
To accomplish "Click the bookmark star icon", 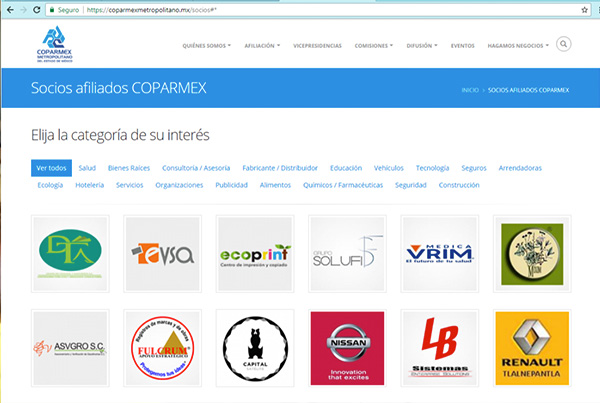I will coord(584,10).
